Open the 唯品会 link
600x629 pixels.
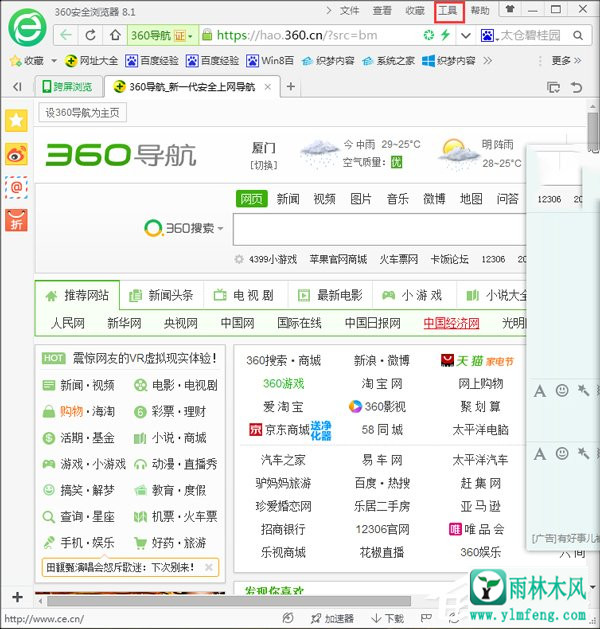(476, 530)
